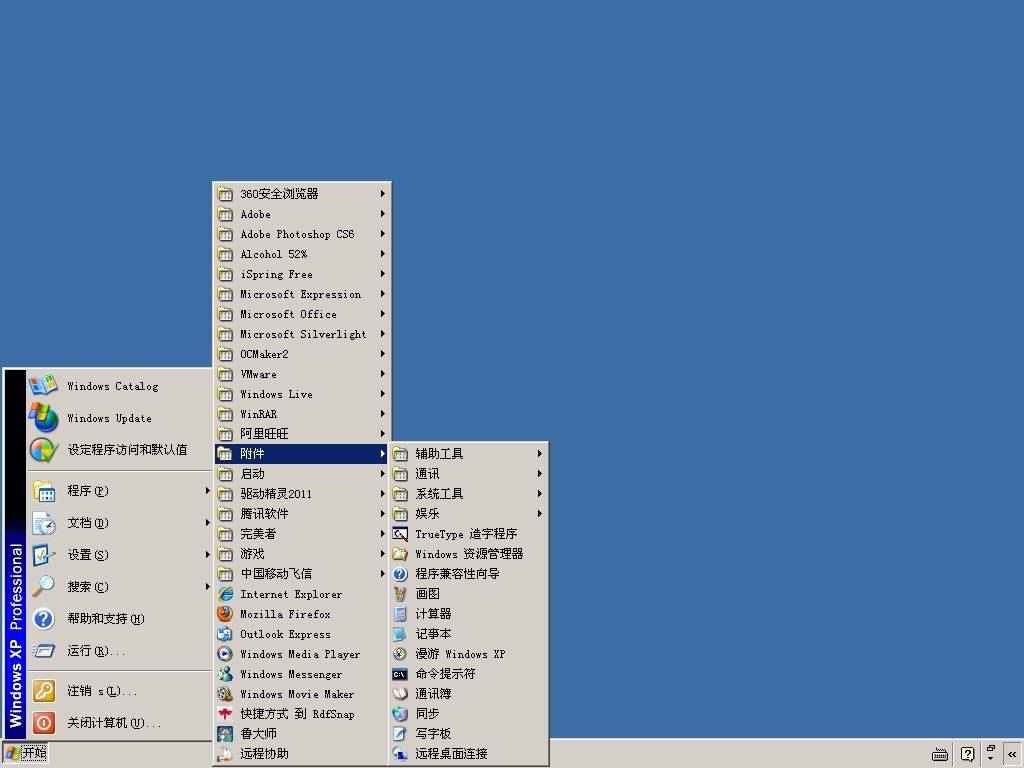Launch the Windows Movie Maker icon

pos(225,694)
